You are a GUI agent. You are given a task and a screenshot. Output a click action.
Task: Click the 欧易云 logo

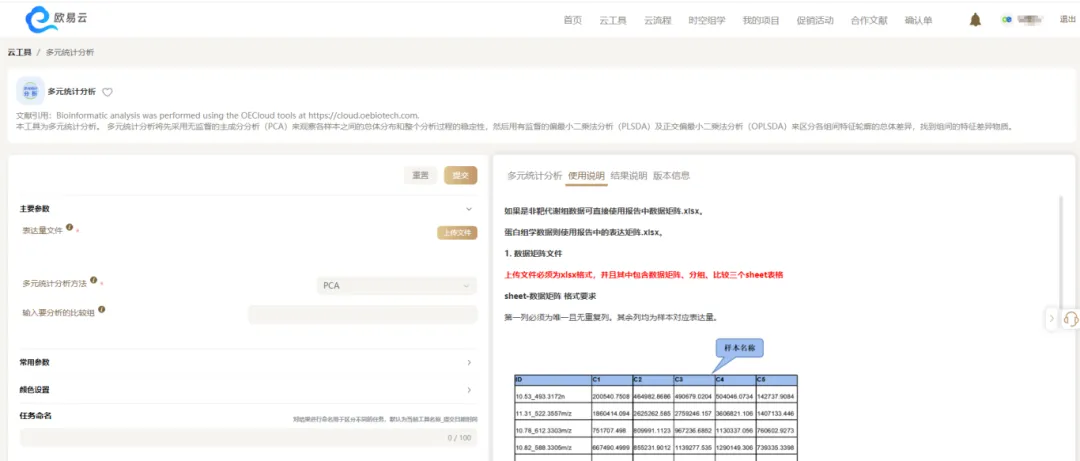click(55, 20)
